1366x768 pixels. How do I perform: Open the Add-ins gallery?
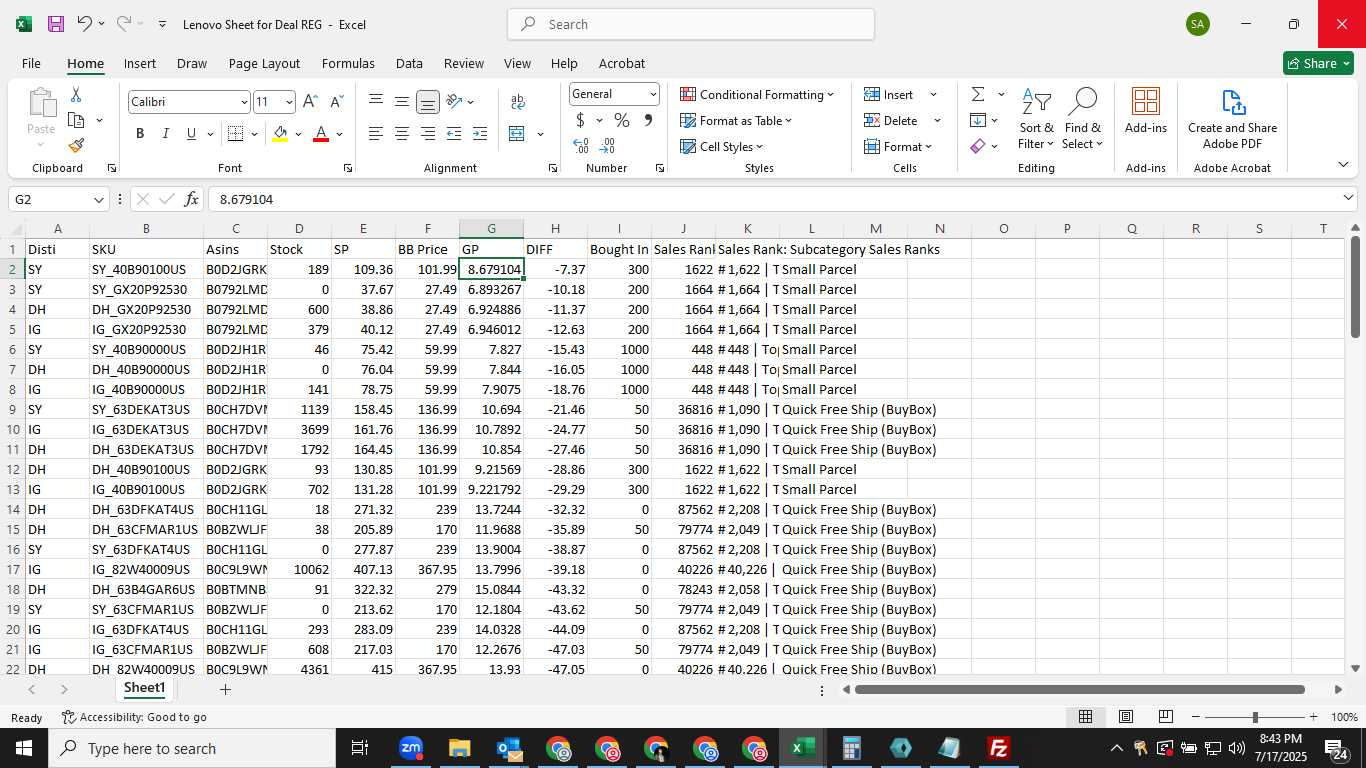click(x=1146, y=110)
